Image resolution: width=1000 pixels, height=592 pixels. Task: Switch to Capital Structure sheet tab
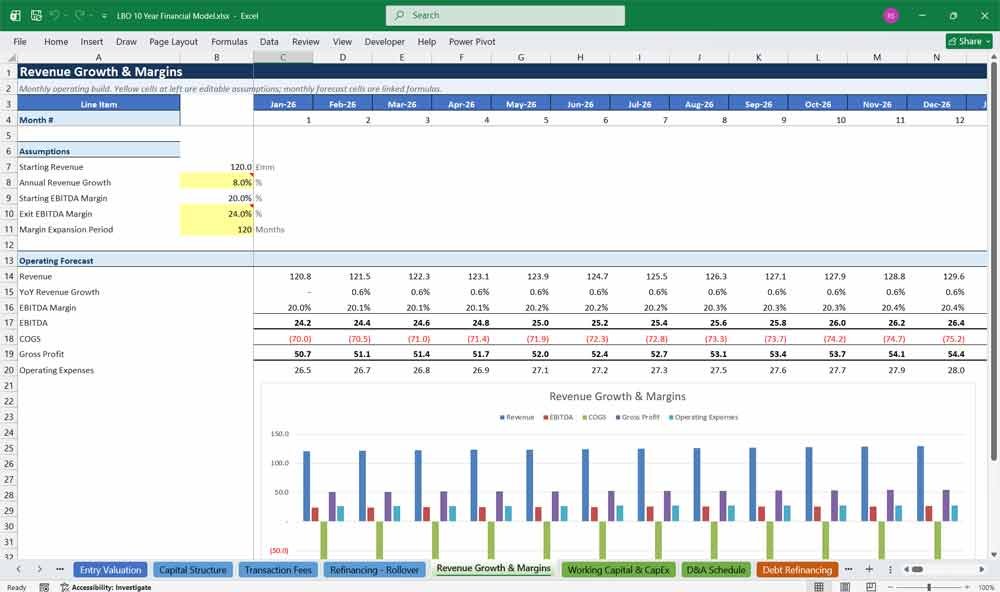click(193, 570)
